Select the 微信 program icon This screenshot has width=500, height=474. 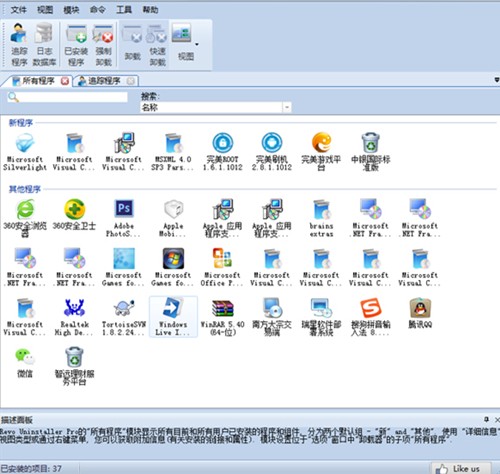point(25,363)
